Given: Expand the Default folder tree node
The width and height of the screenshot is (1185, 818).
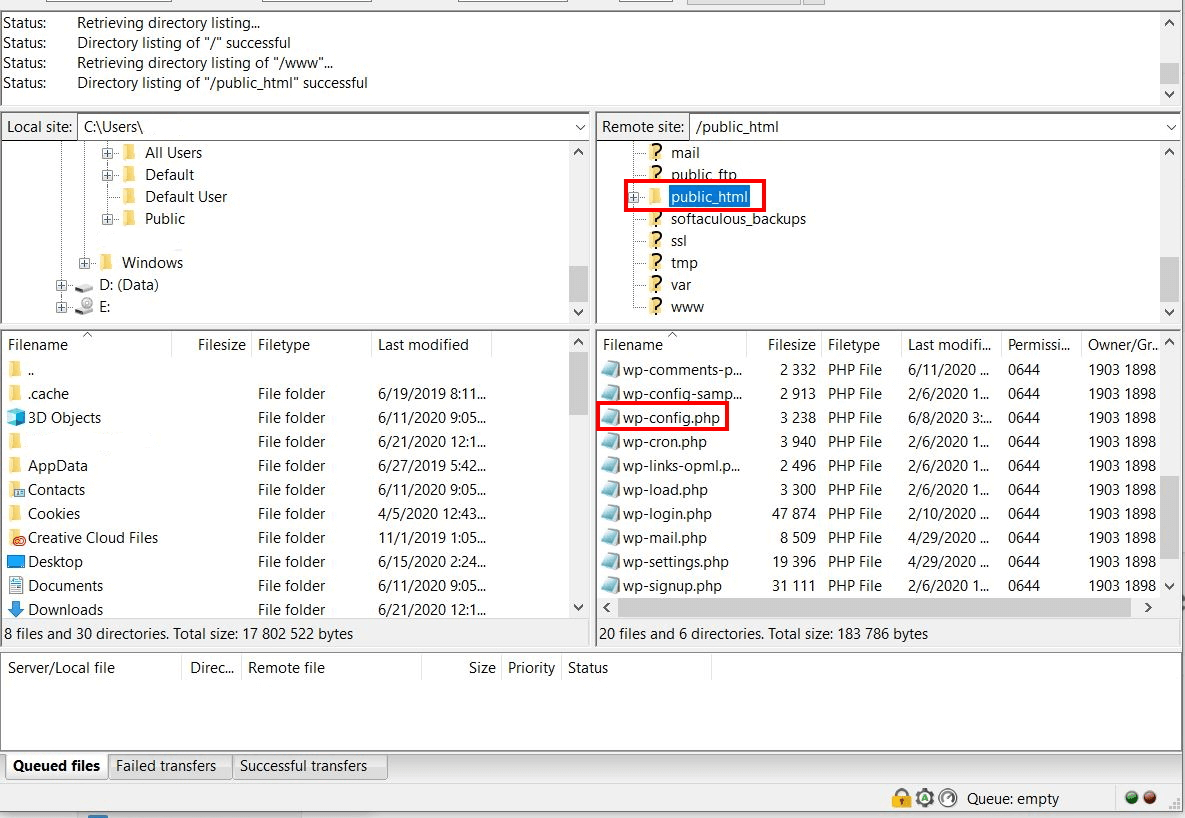Looking at the screenshot, I should (x=107, y=175).
